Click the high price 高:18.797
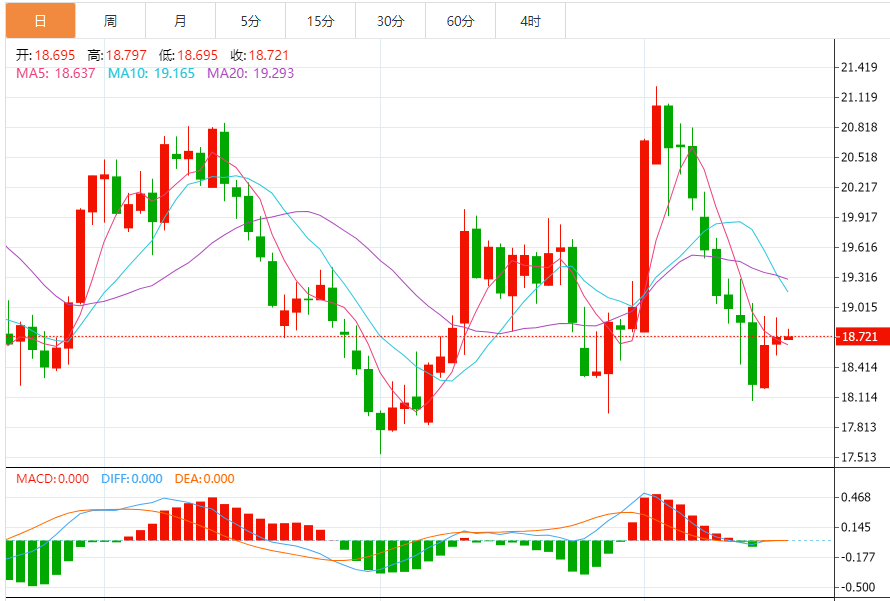Viewport: 890px width, 601px height. click(117, 55)
